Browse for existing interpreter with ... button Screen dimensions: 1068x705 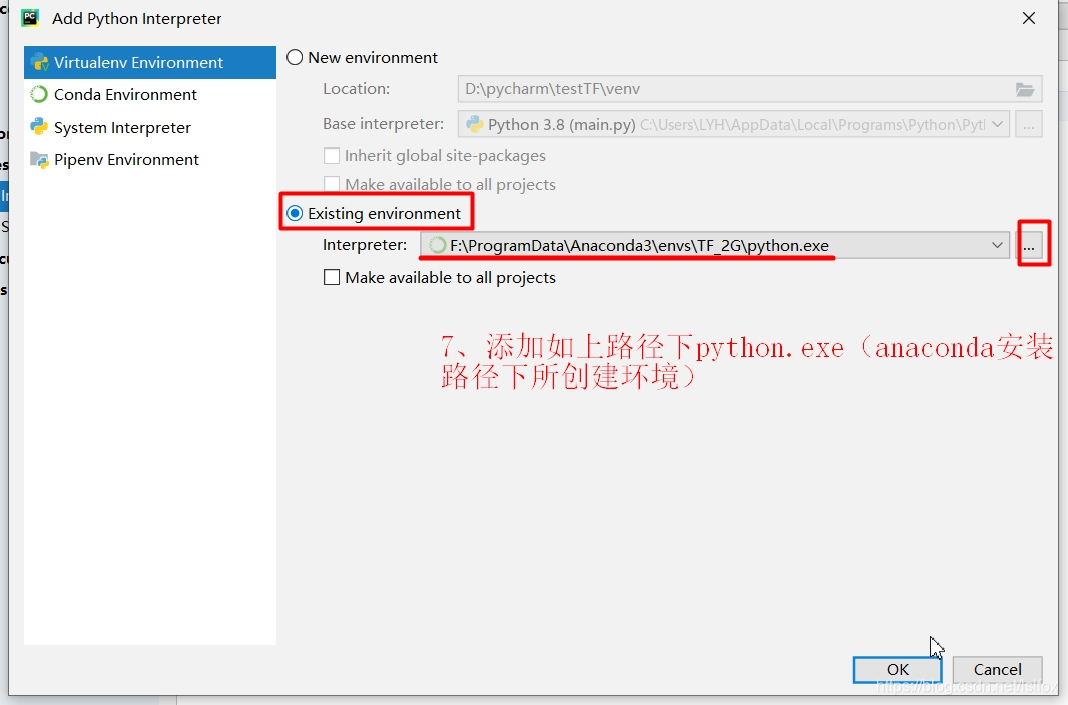1028,245
